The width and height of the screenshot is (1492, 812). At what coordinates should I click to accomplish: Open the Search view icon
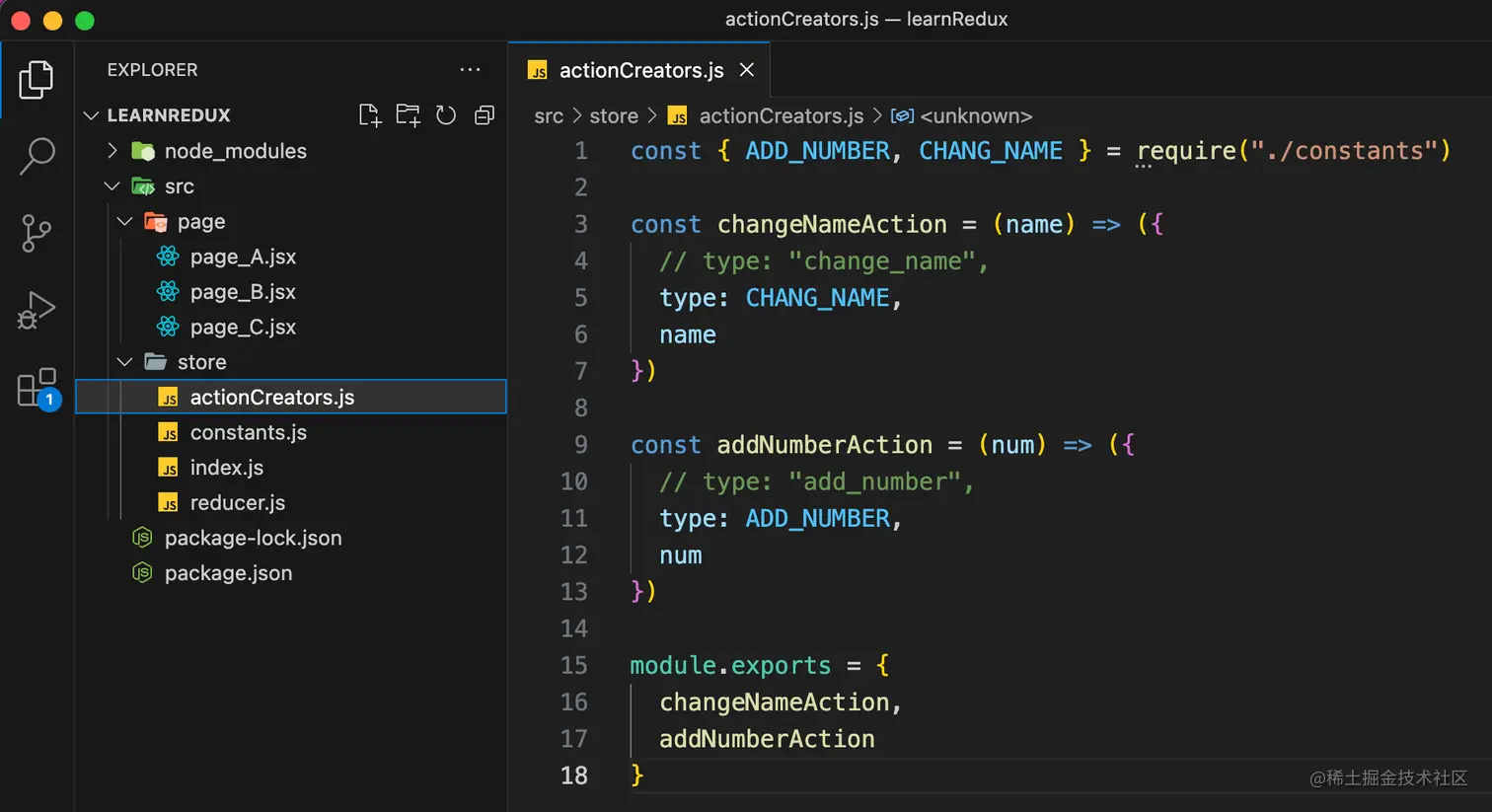(x=37, y=156)
